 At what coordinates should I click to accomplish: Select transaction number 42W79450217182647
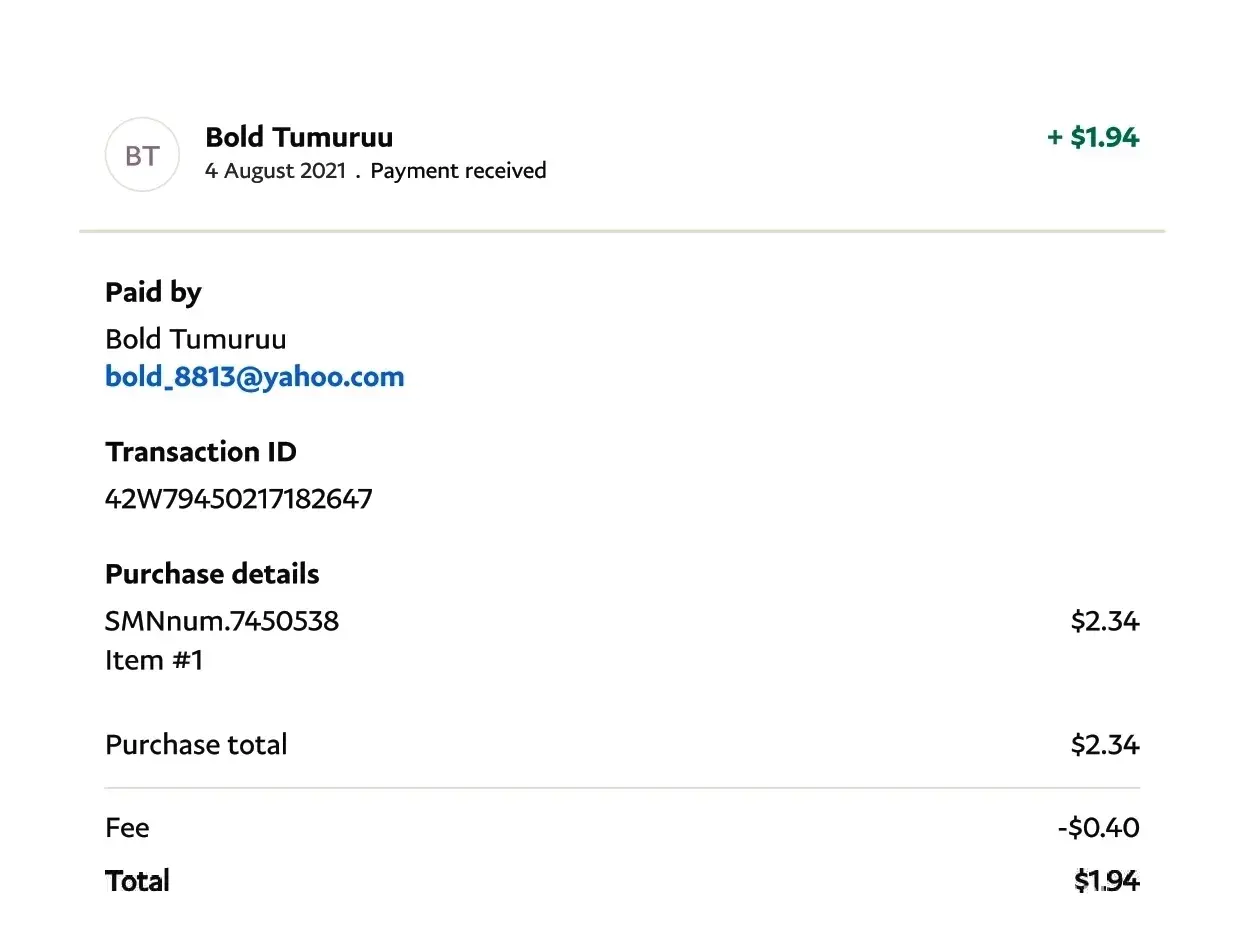point(238,498)
